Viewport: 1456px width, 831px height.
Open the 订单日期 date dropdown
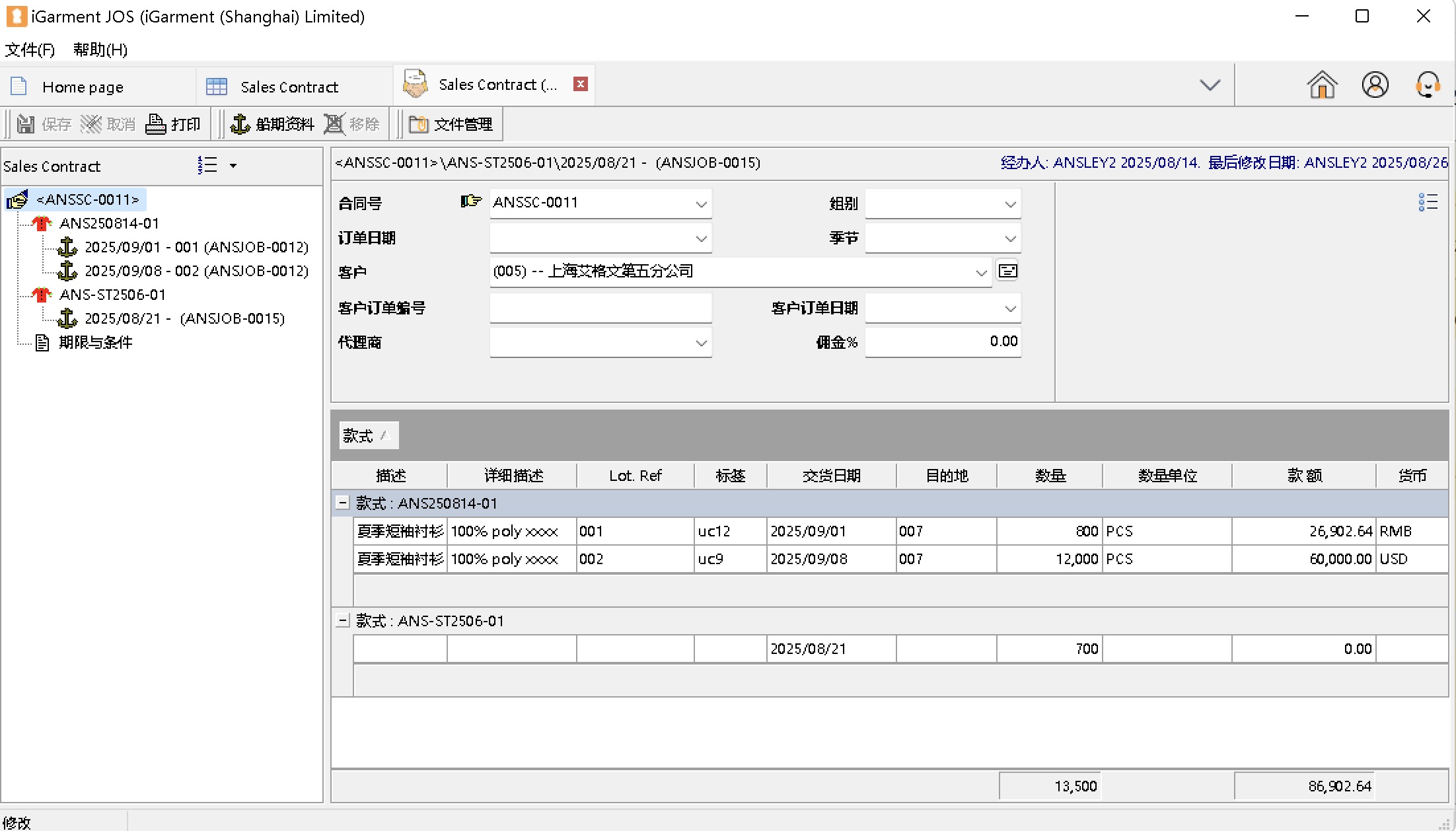click(x=701, y=238)
